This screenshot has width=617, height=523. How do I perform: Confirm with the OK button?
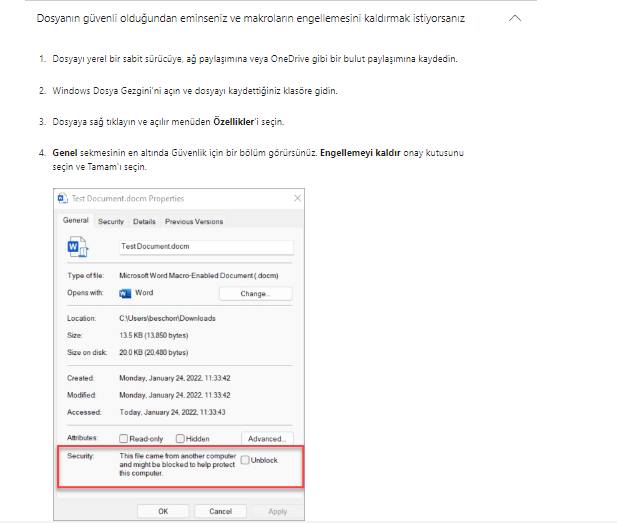pos(163,511)
